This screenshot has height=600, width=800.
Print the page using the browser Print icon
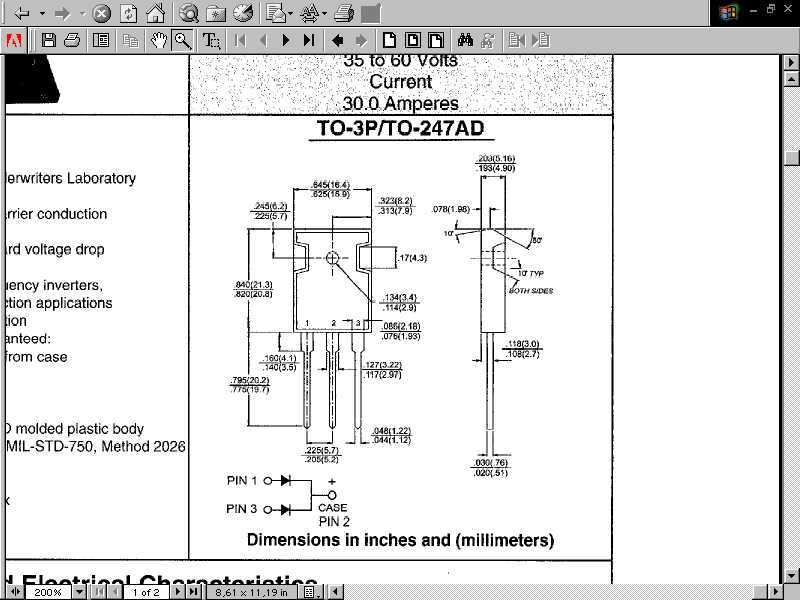tap(344, 13)
